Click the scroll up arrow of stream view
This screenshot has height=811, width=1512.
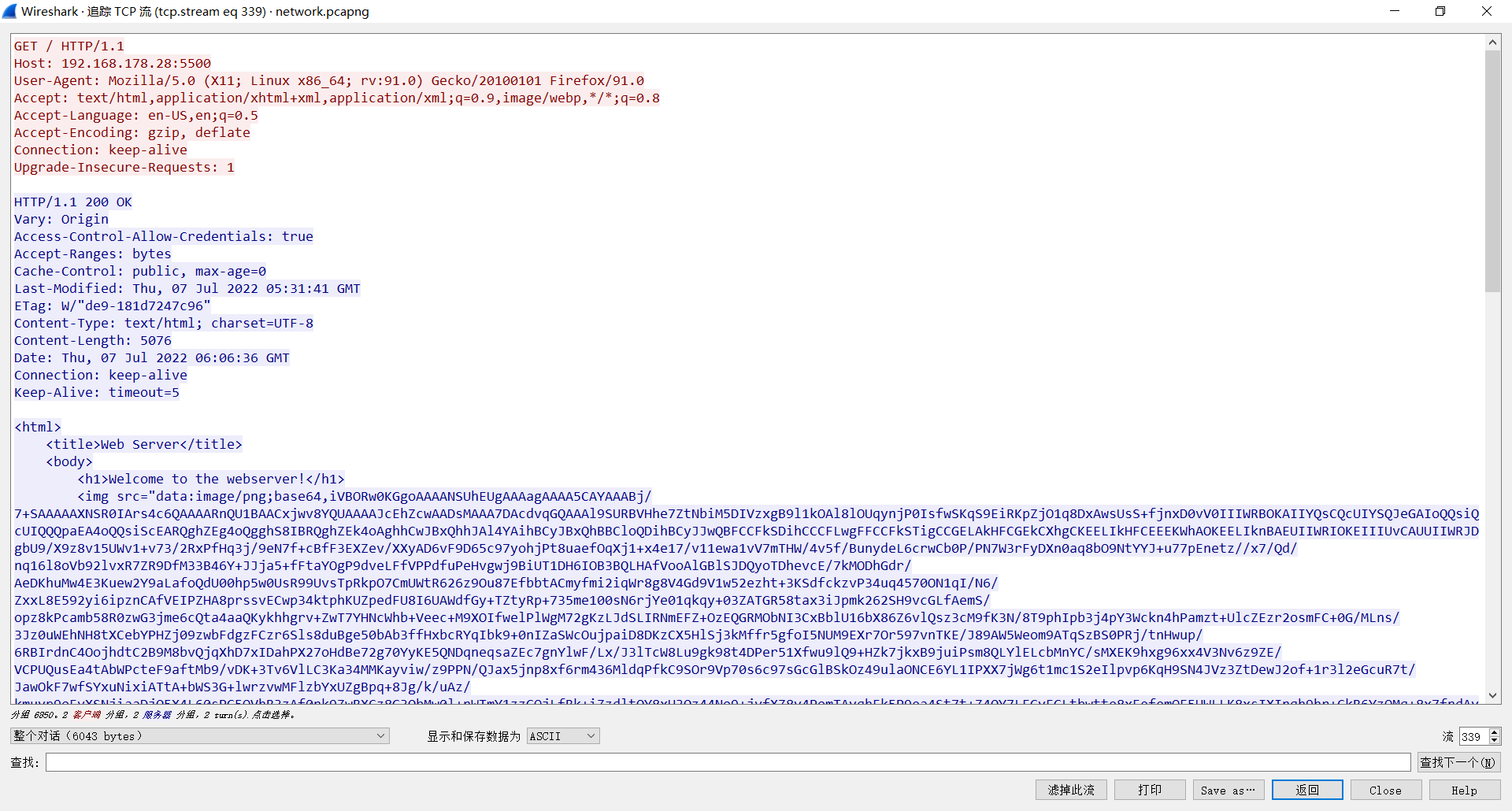coord(1492,43)
